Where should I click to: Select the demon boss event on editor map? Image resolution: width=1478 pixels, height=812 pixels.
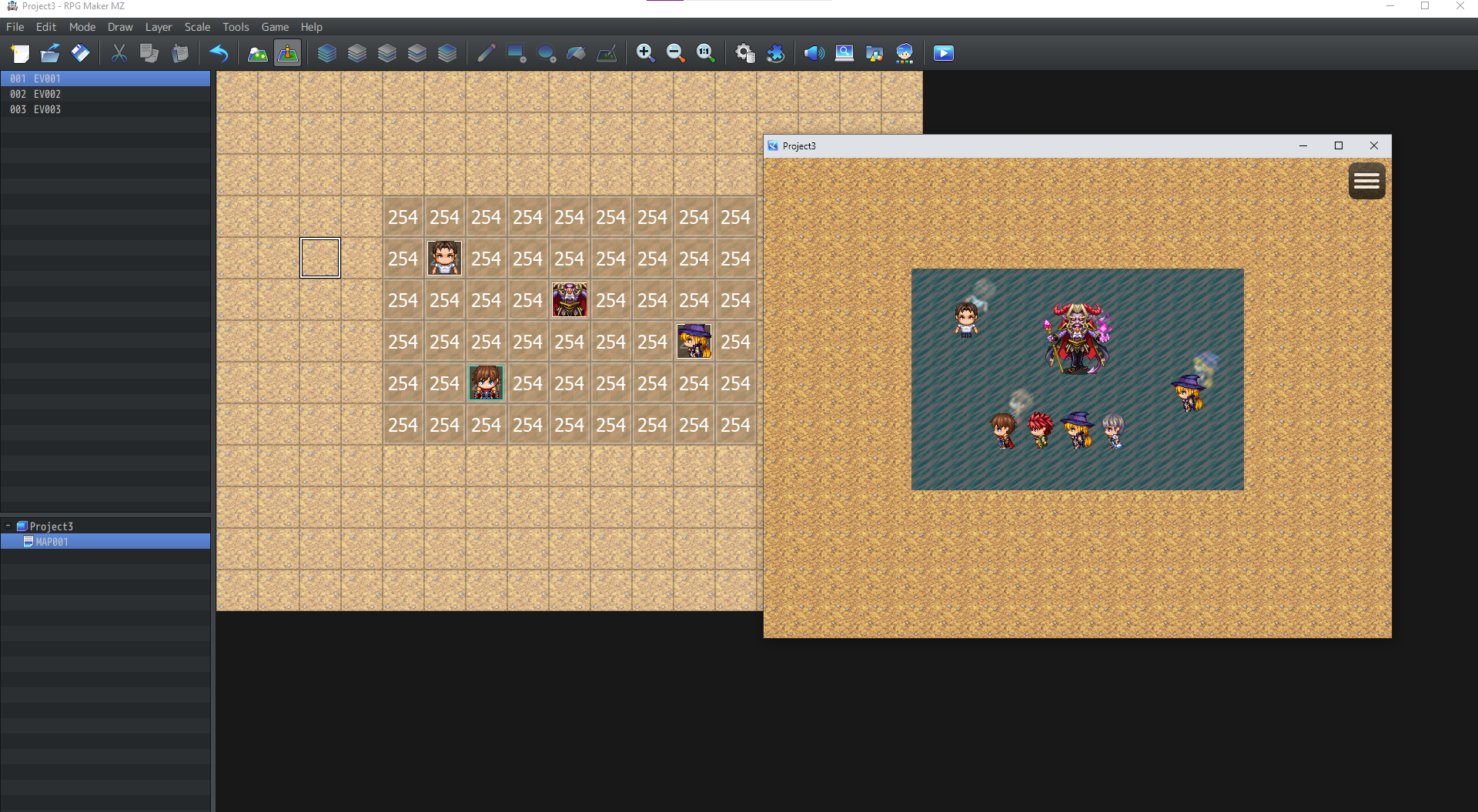(x=570, y=299)
